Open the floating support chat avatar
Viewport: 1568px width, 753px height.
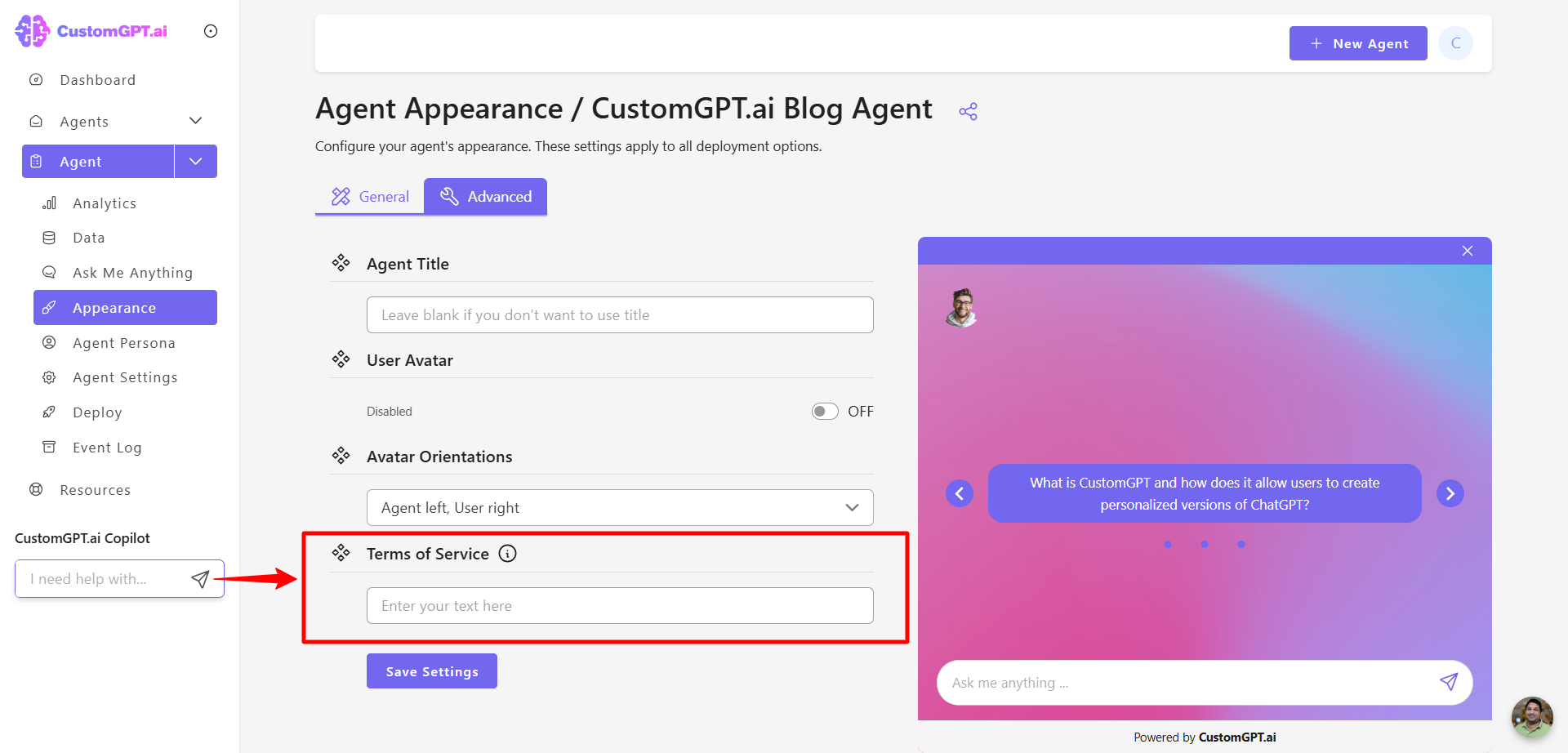coord(1532,717)
